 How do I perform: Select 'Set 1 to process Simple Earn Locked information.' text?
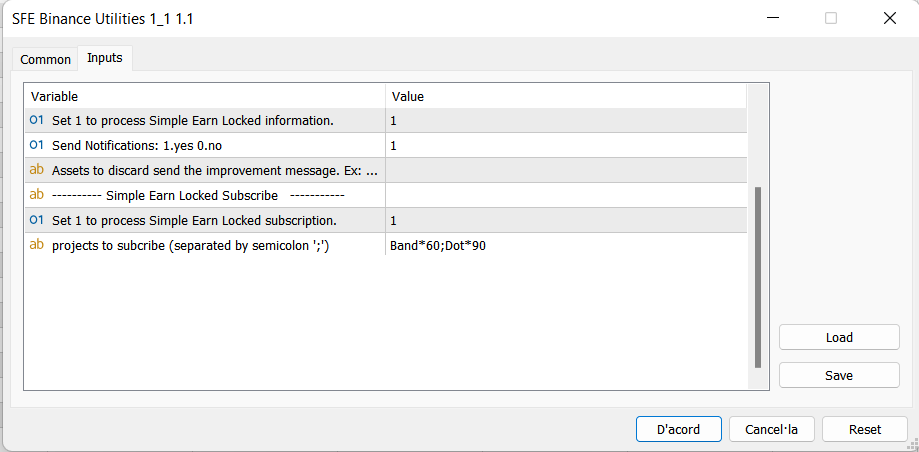(x=193, y=121)
